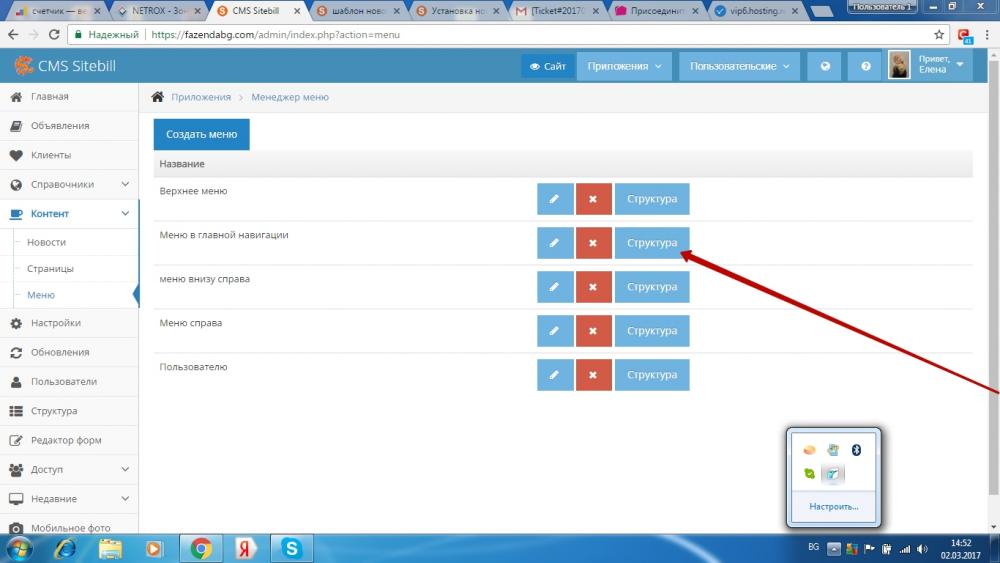
Task: Open the Привет, Елена user dropdown
Action: click(941, 65)
